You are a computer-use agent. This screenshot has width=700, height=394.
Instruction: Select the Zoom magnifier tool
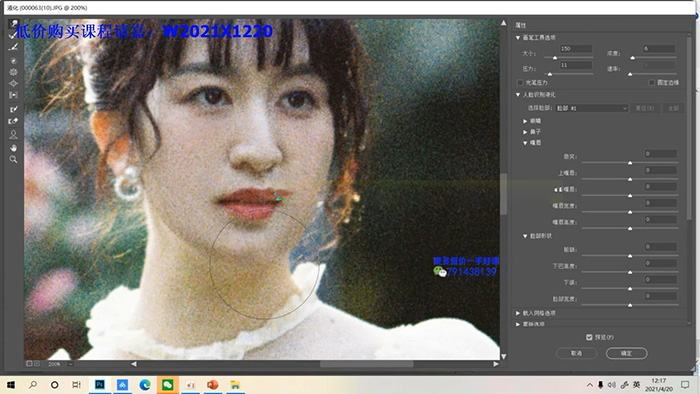[13, 160]
